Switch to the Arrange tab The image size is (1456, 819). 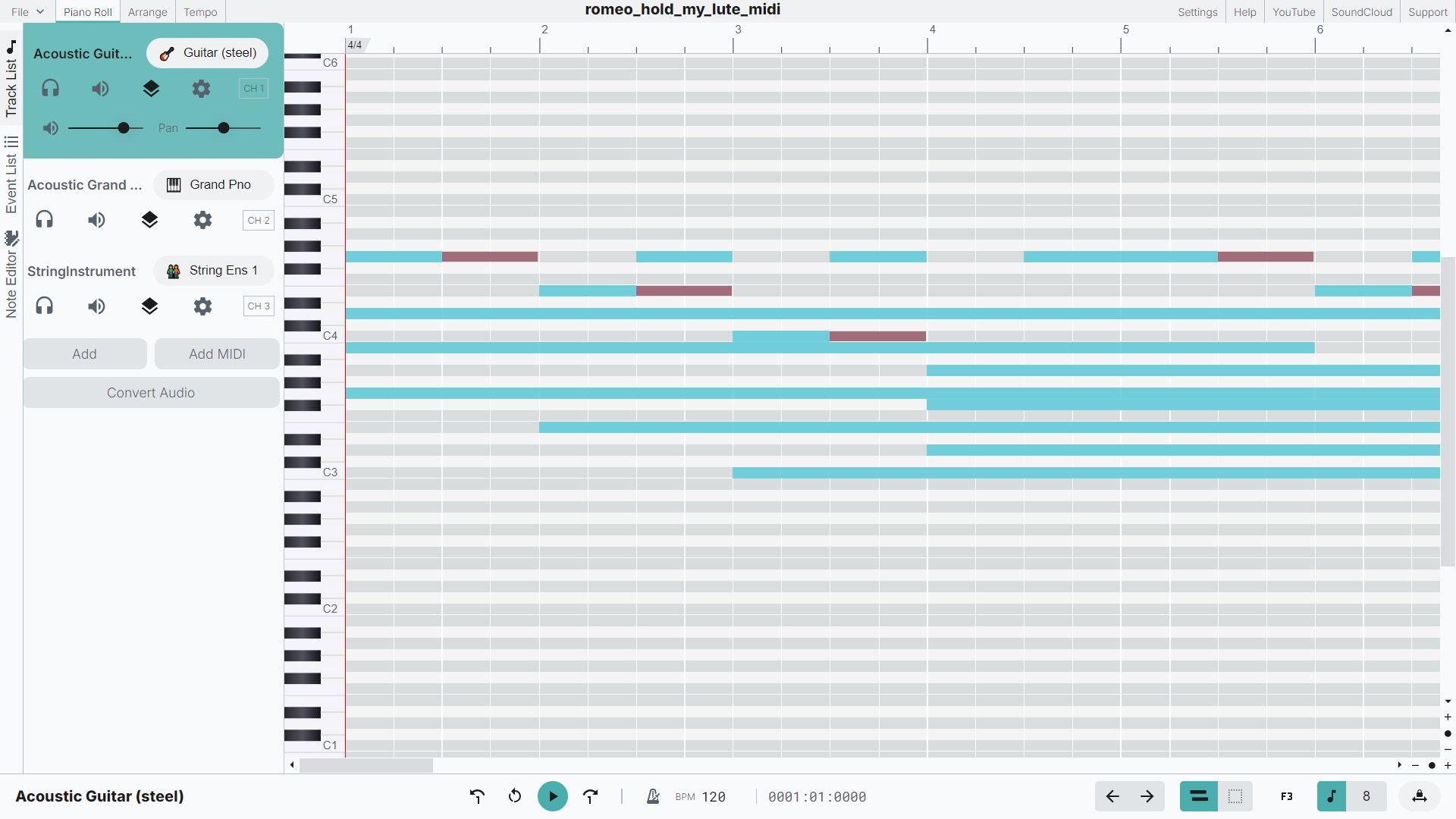pyautogui.click(x=147, y=11)
